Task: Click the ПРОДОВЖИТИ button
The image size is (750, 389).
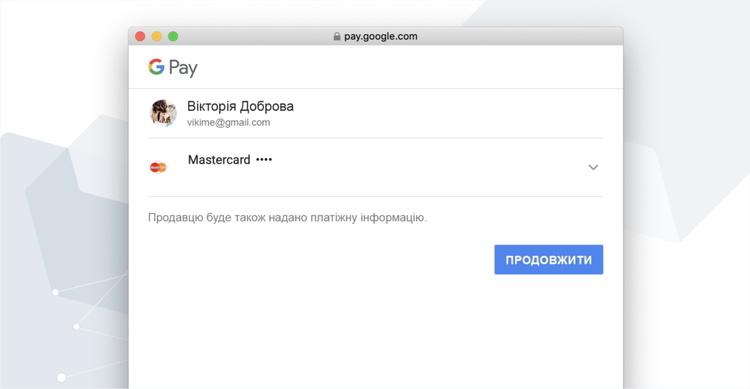Action: click(549, 260)
